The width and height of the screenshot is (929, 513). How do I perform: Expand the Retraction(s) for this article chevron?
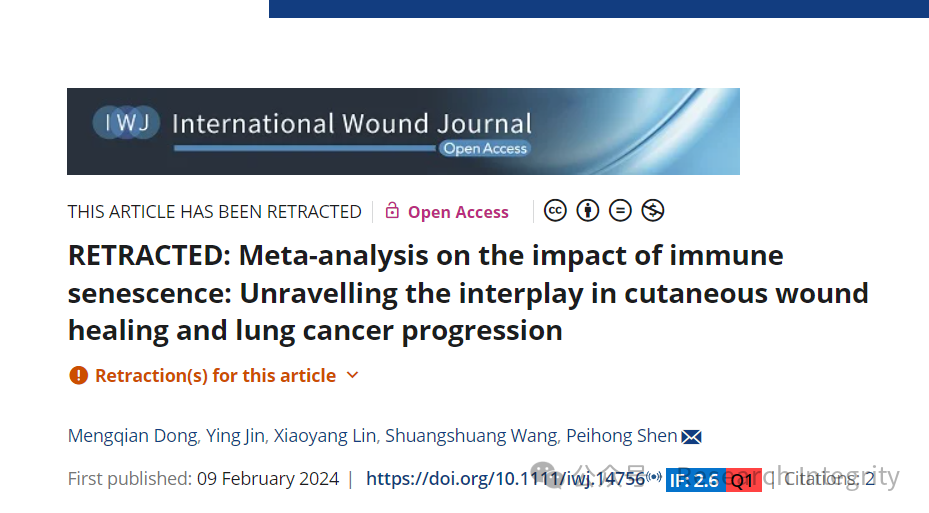click(x=353, y=375)
